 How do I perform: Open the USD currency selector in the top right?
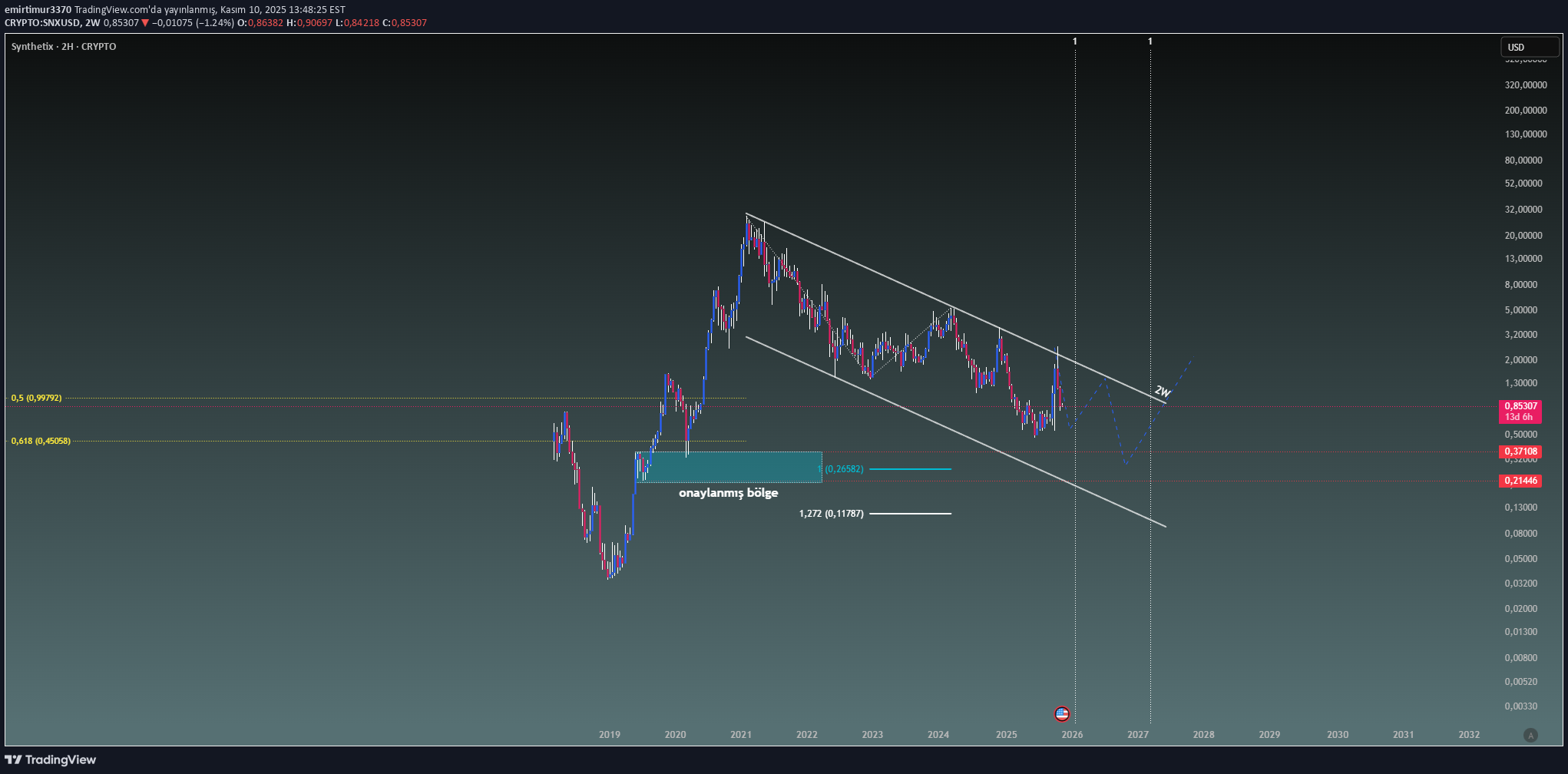1530,47
